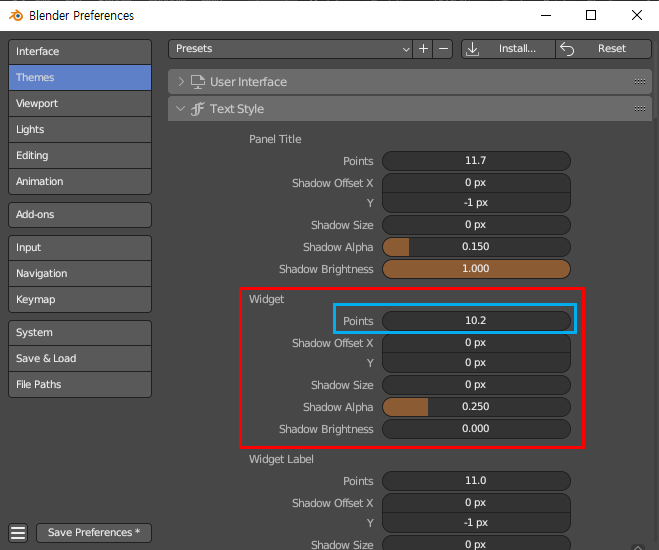Expand the User Interface panel
Viewport: 659px width, 550px height.
(x=181, y=82)
